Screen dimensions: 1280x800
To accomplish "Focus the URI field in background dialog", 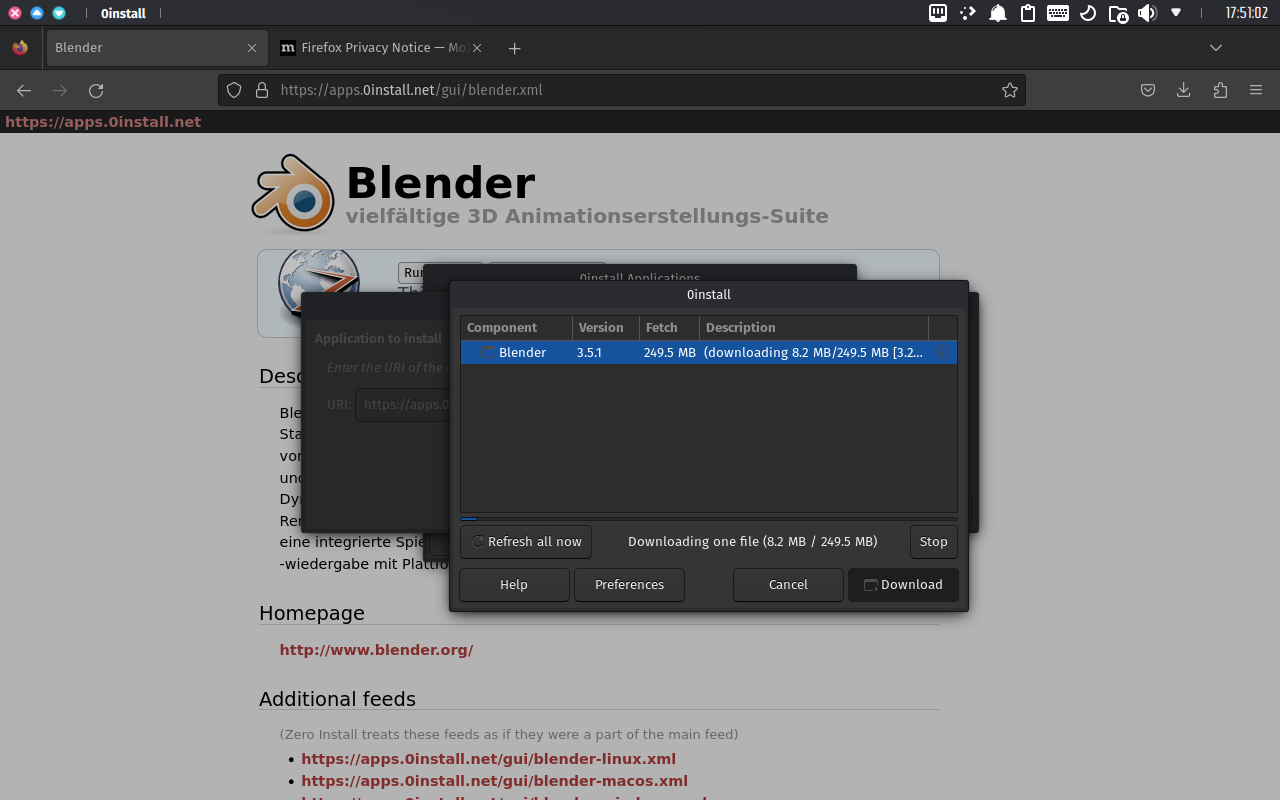I will click(x=402, y=405).
